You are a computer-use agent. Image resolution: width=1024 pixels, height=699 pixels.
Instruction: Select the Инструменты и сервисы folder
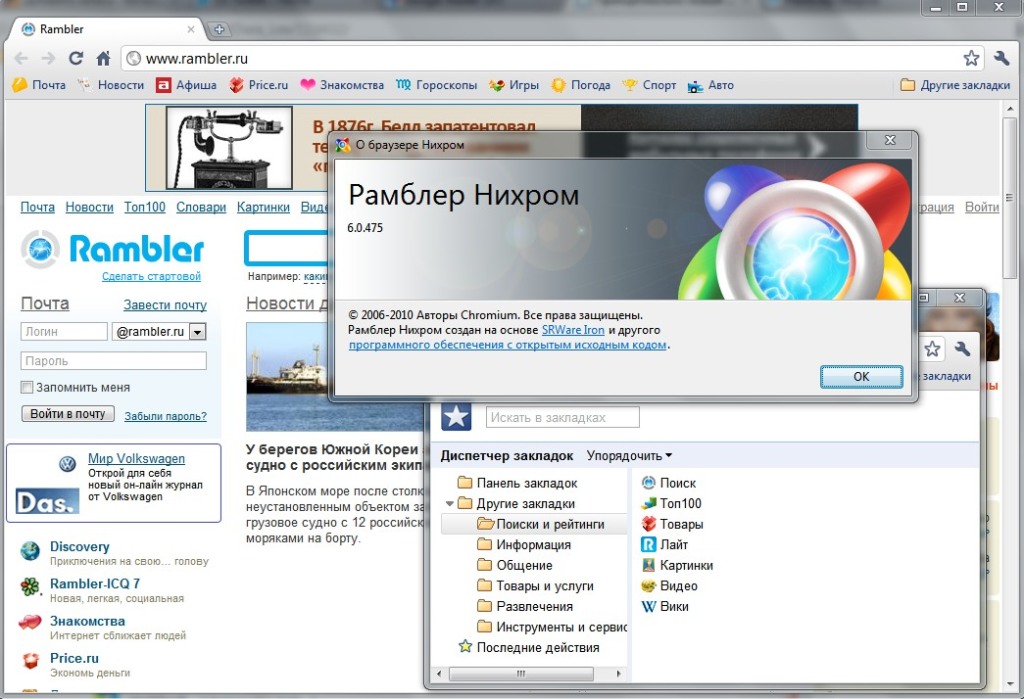552,626
